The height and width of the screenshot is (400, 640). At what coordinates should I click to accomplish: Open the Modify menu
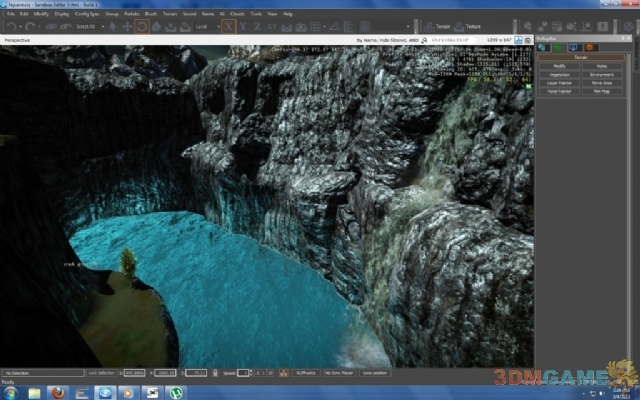tap(41, 14)
